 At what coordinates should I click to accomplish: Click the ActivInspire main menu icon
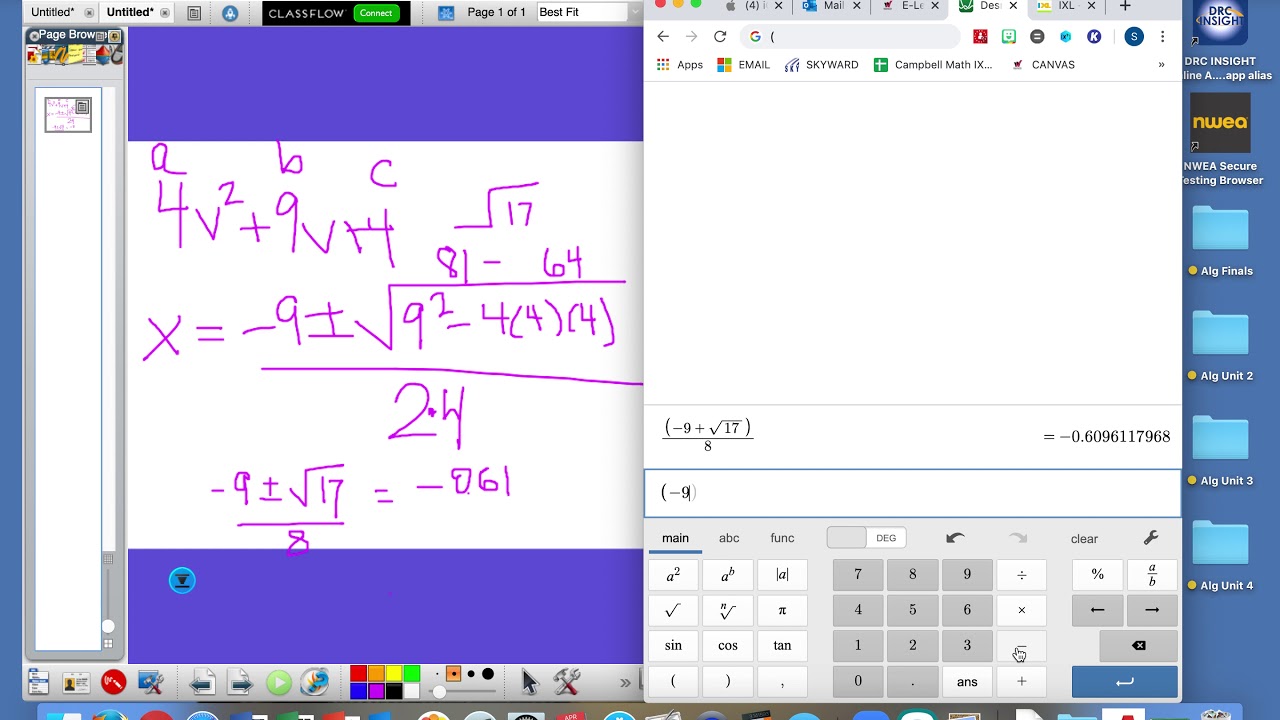[x=38, y=682]
